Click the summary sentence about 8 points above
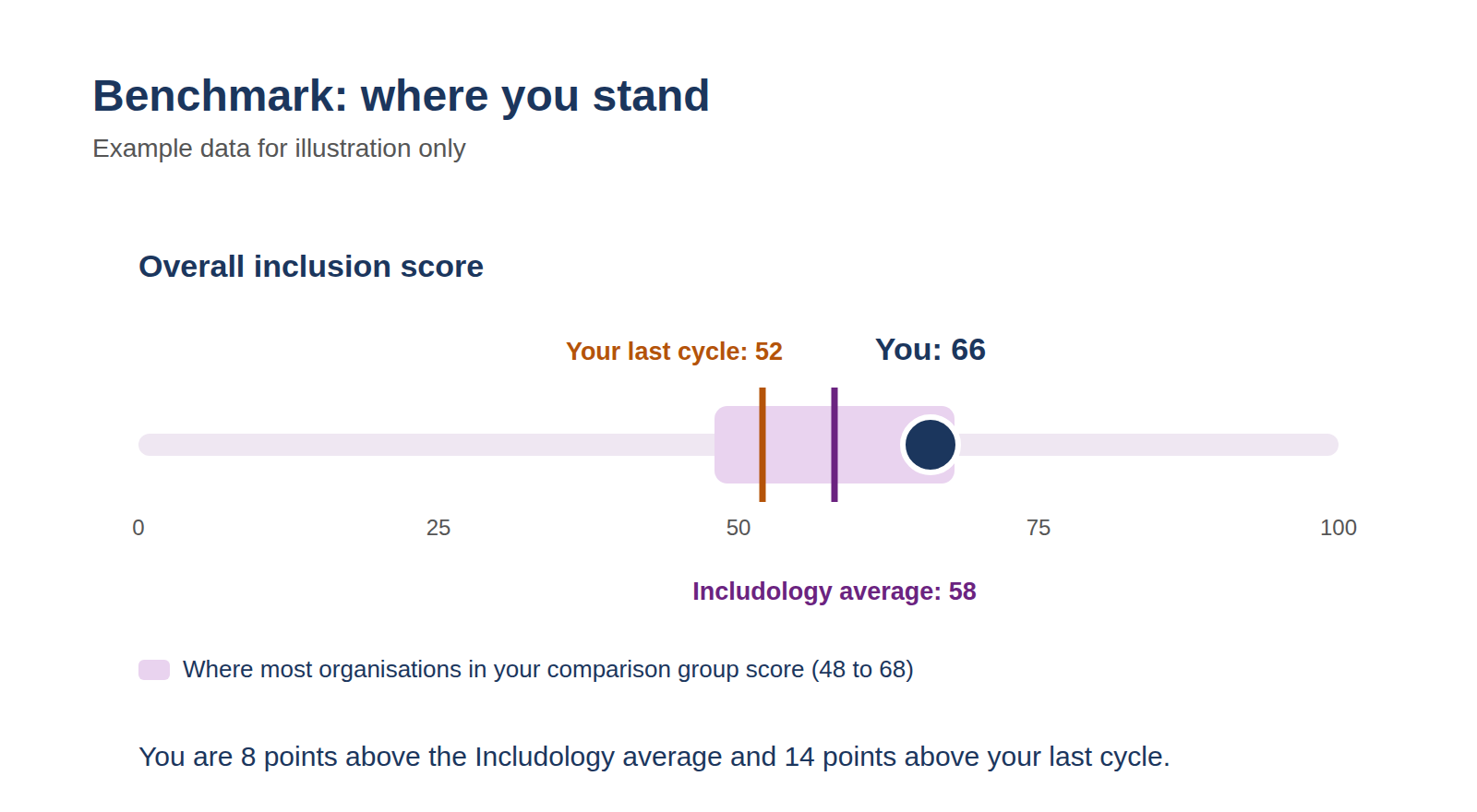Image resolution: width=1477 pixels, height=812 pixels. pos(654,757)
